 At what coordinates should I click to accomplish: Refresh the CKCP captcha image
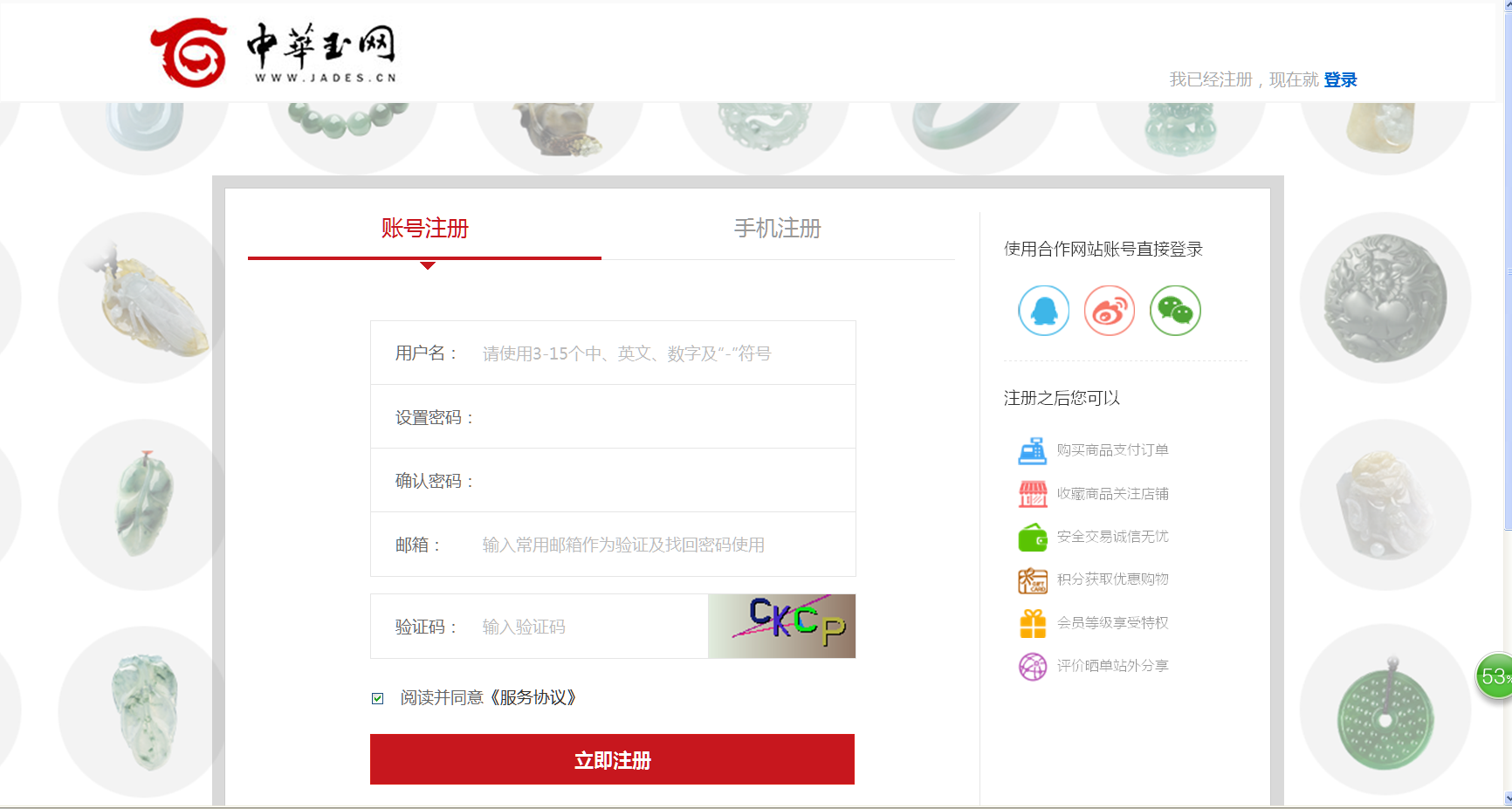[781, 627]
